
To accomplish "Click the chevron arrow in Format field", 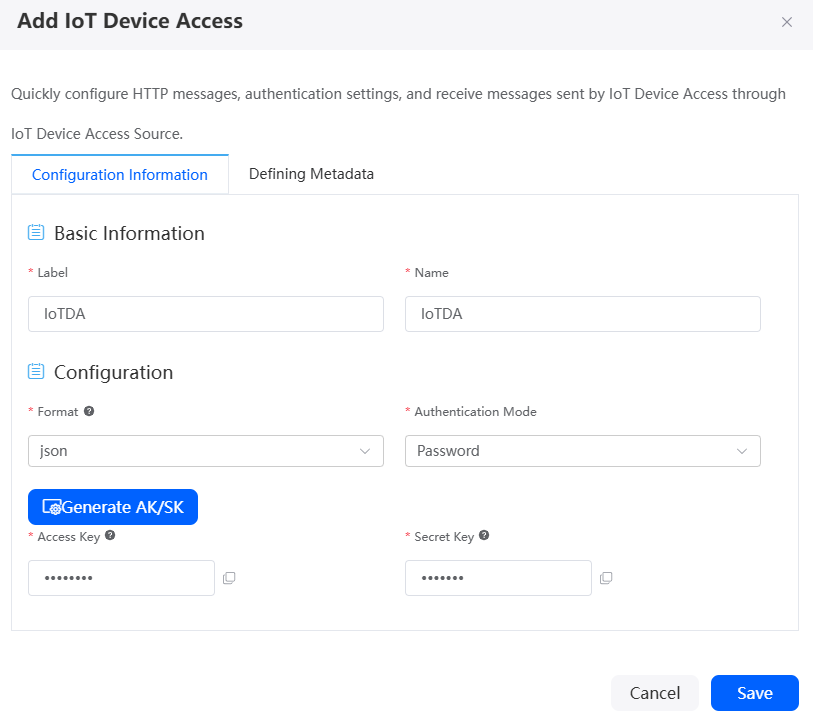I will coord(365,451).
